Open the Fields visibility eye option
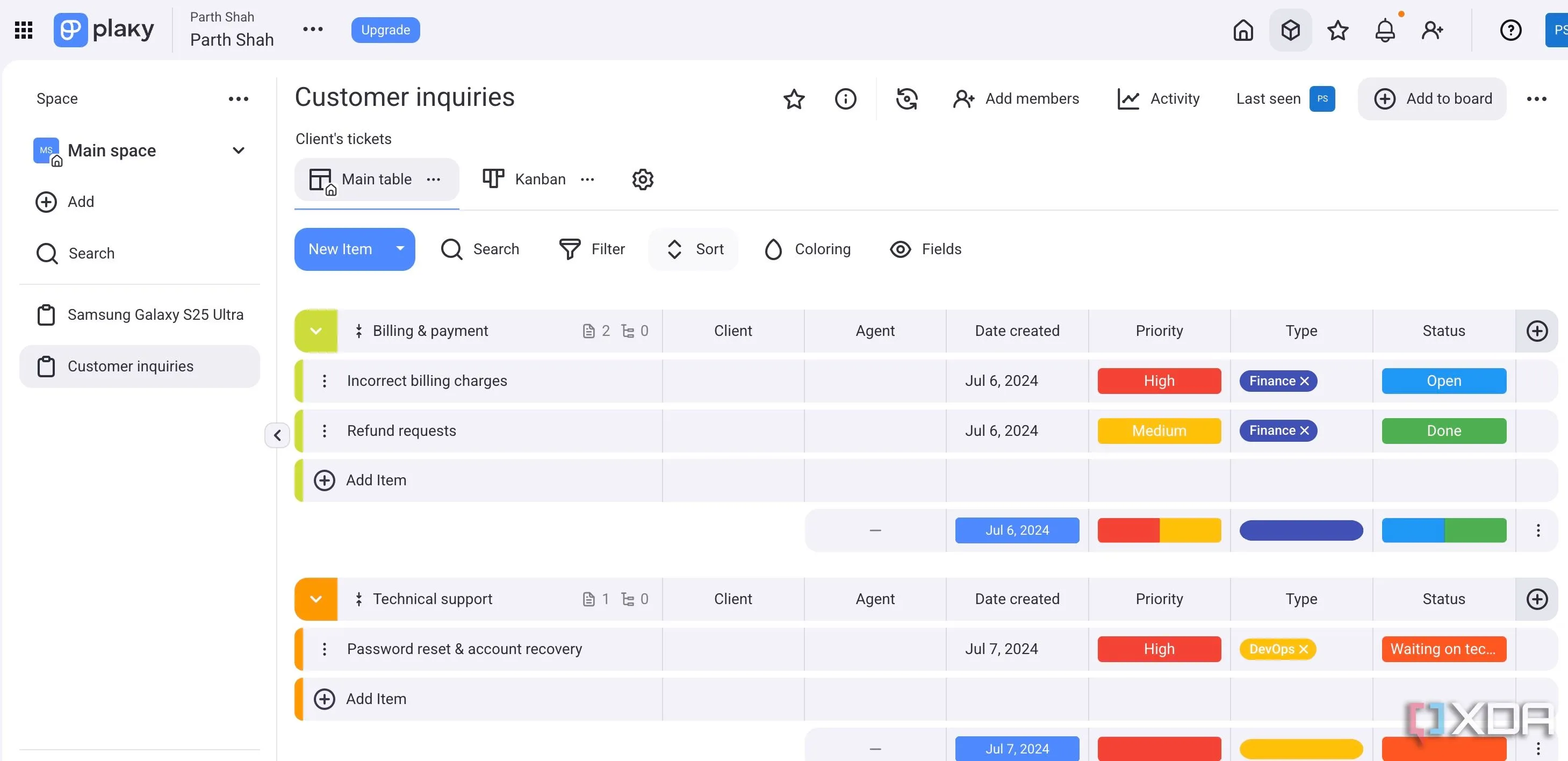The image size is (1568, 761). click(926, 249)
